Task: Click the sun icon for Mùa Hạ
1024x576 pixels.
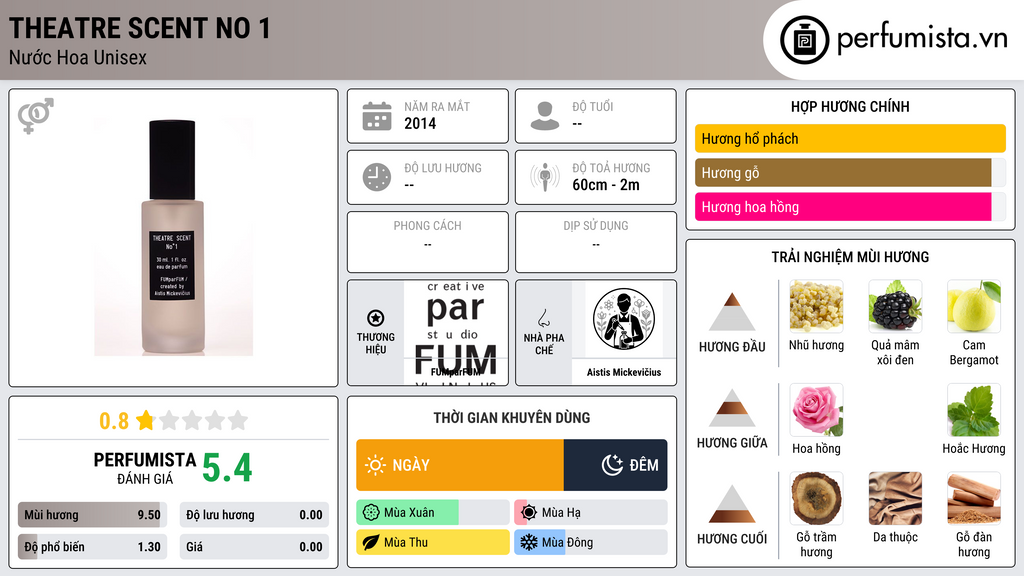Action: [529, 513]
